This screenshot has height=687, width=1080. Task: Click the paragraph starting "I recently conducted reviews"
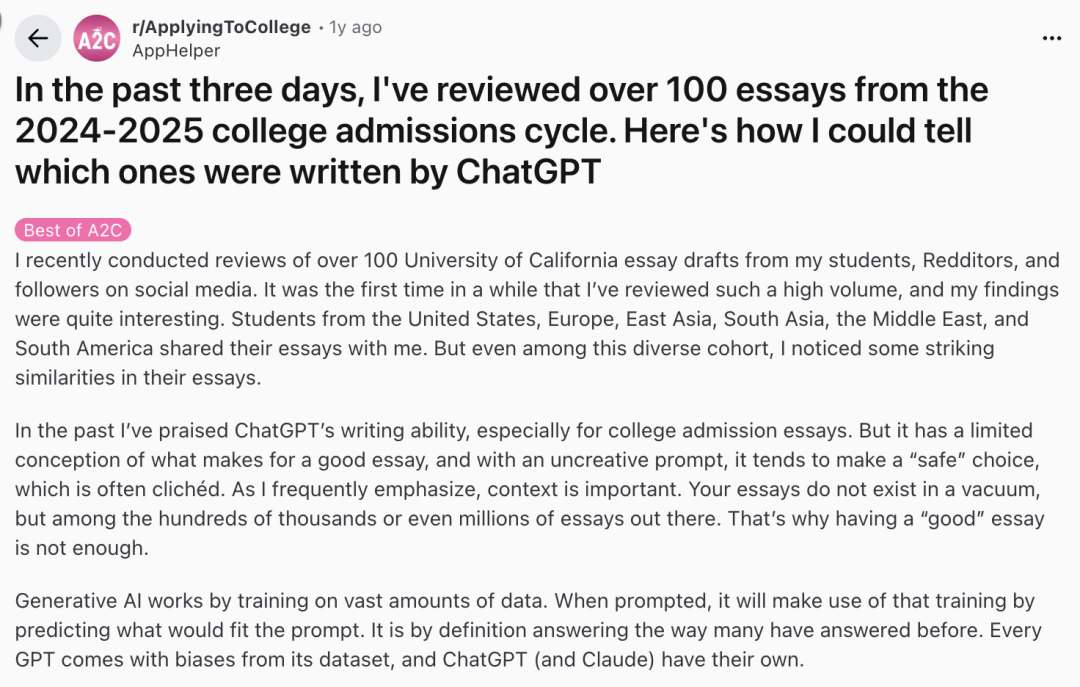(537, 319)
